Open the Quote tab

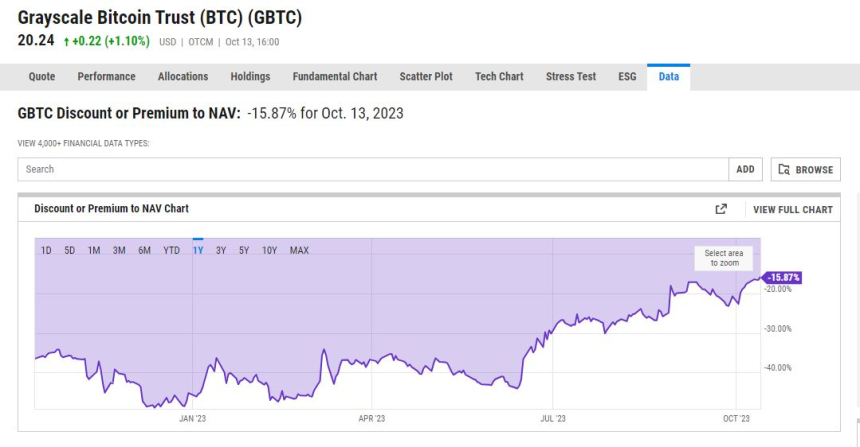click(42, 77)
